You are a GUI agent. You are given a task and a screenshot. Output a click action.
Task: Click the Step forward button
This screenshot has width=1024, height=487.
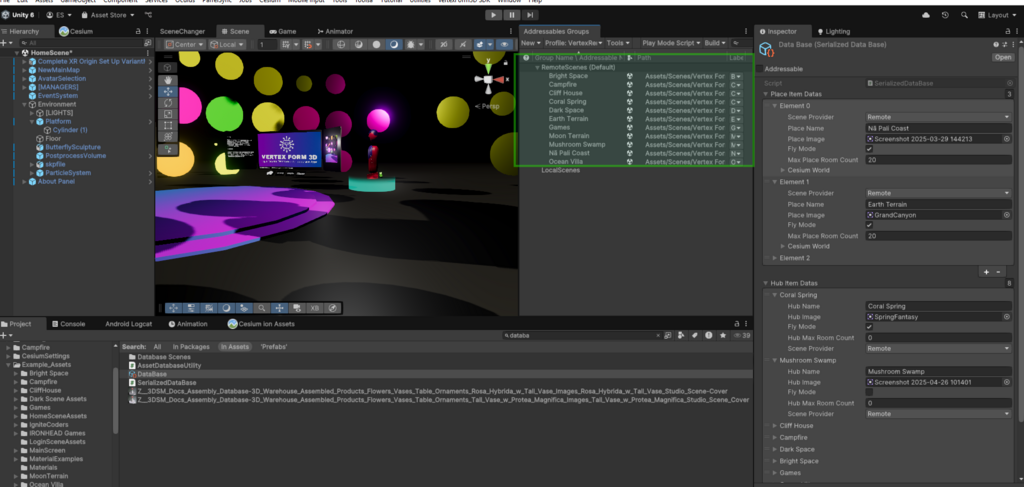531,15
